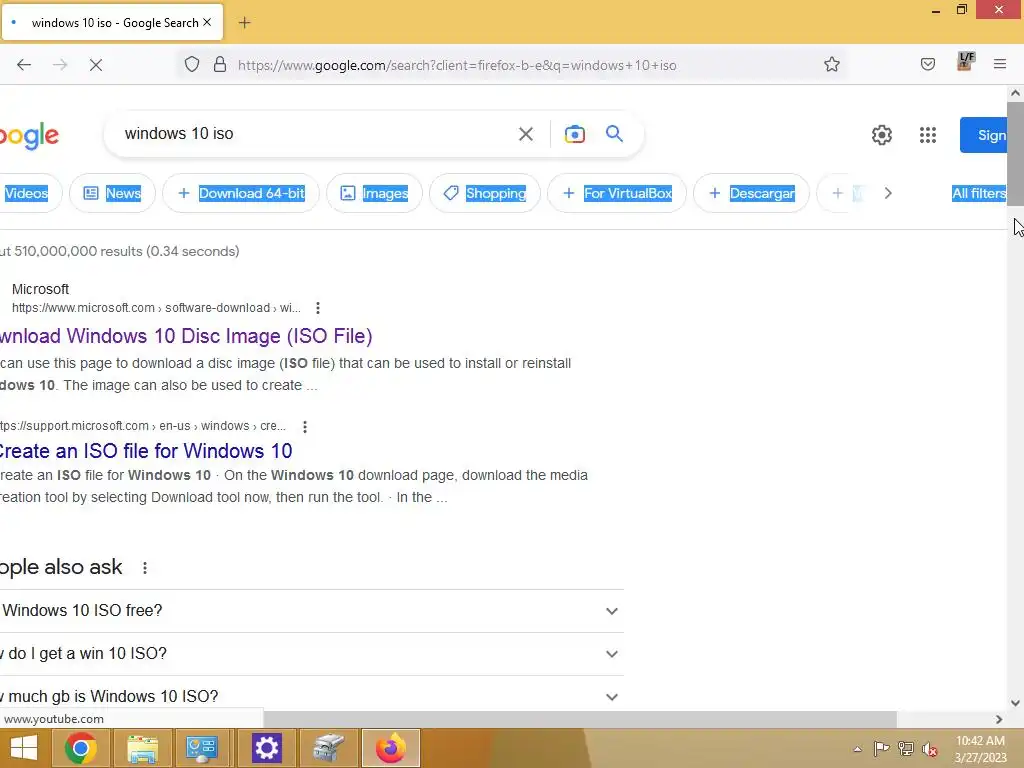The height and width of the screenshot is (768, 1024).
Task: Stop page loading with the X button
Action: click(95, 65)
